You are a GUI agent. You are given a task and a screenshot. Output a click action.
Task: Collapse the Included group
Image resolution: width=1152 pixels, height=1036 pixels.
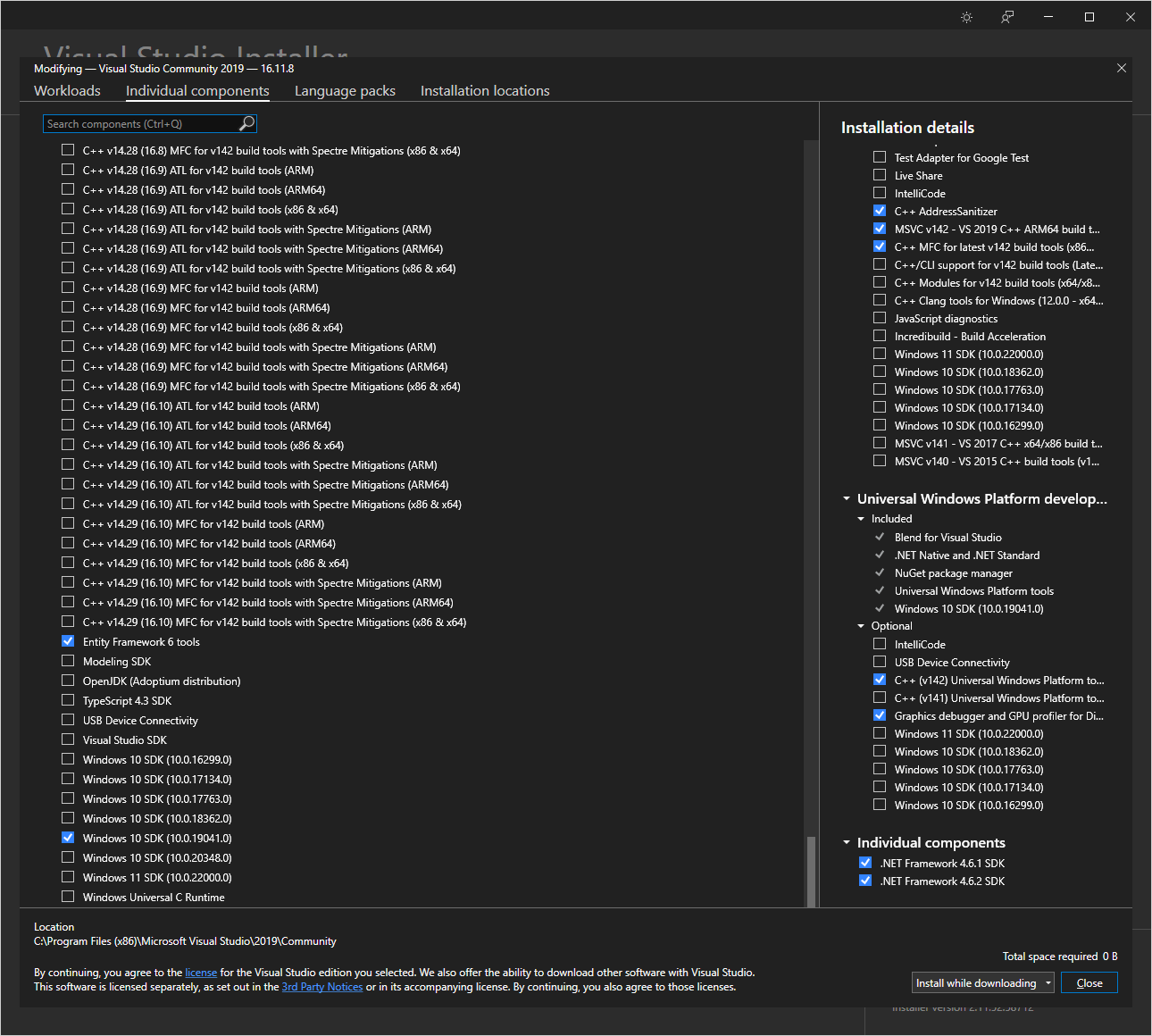pyautogui.click(x=861, y=519)
